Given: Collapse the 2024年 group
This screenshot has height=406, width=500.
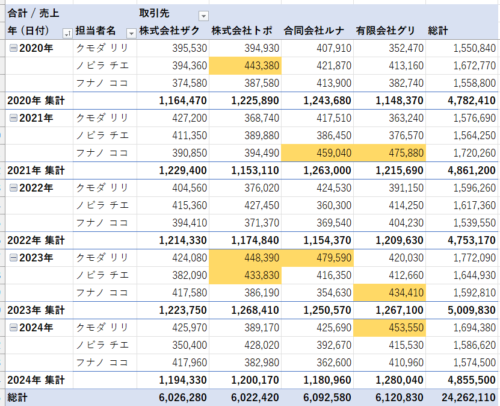Looking at the screenshot, I should 13,328.
